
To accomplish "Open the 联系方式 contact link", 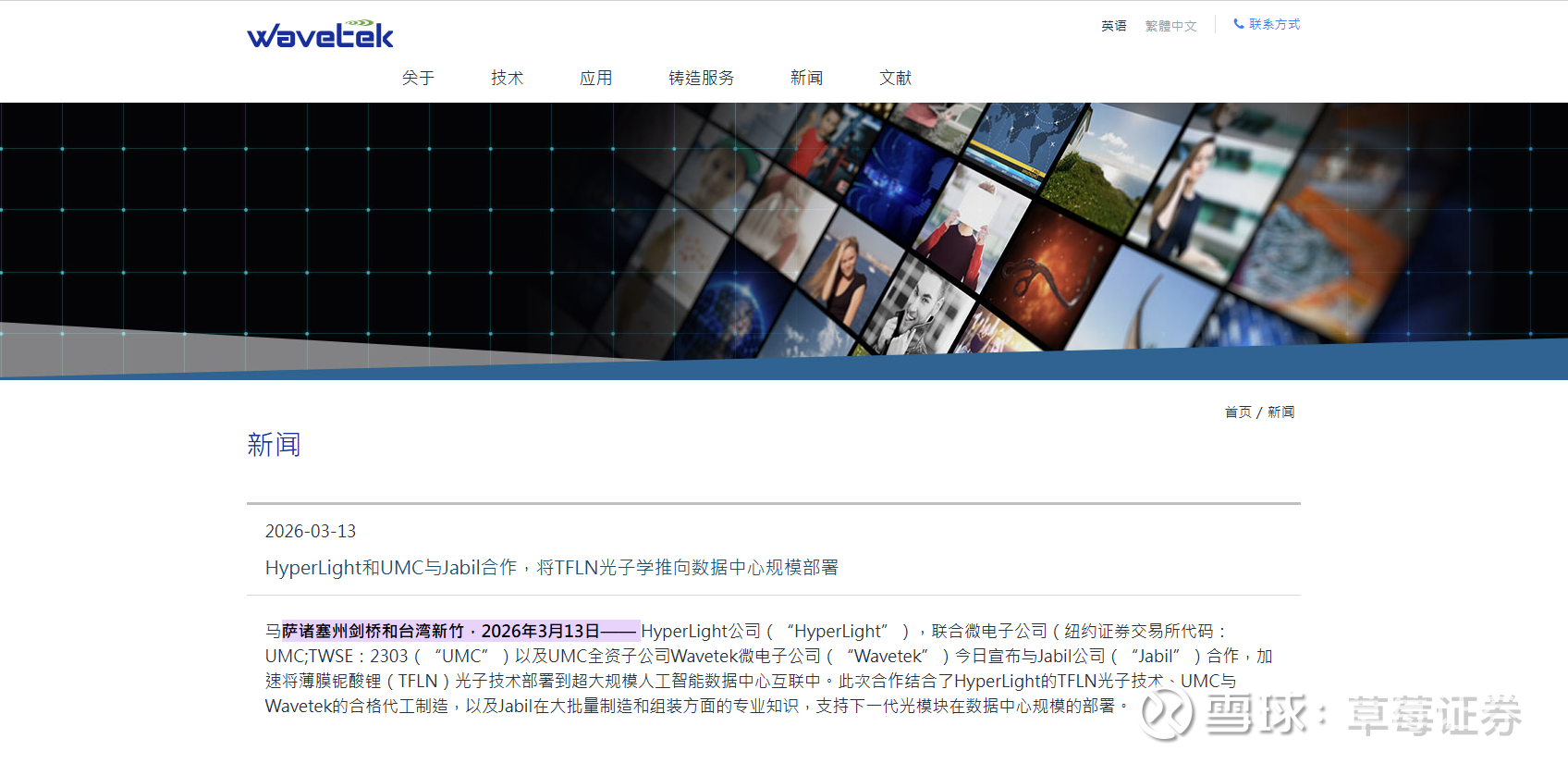I will [1274, 24].
